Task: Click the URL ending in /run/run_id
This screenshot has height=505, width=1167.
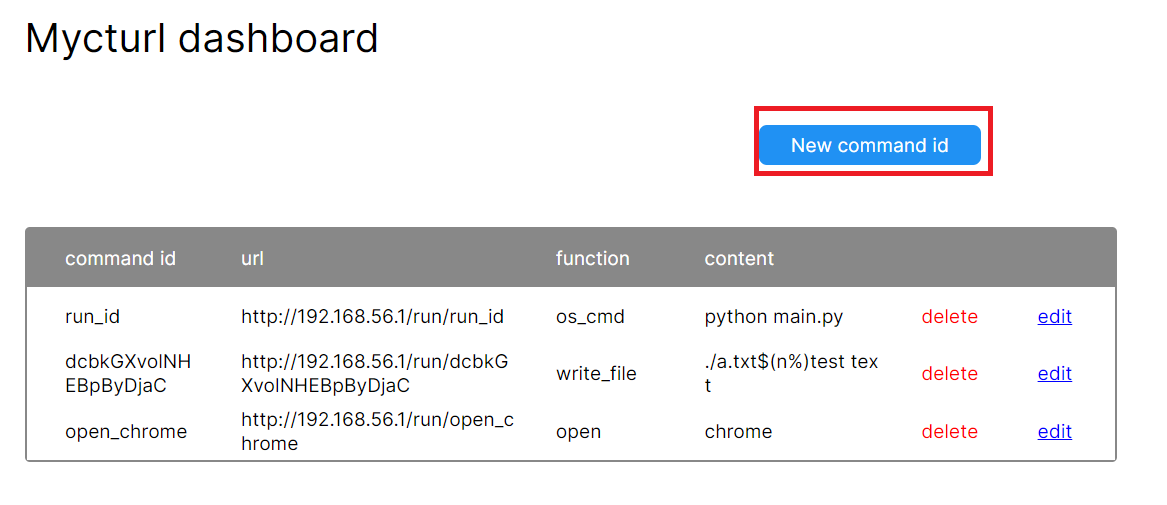Action: point(372,316)
